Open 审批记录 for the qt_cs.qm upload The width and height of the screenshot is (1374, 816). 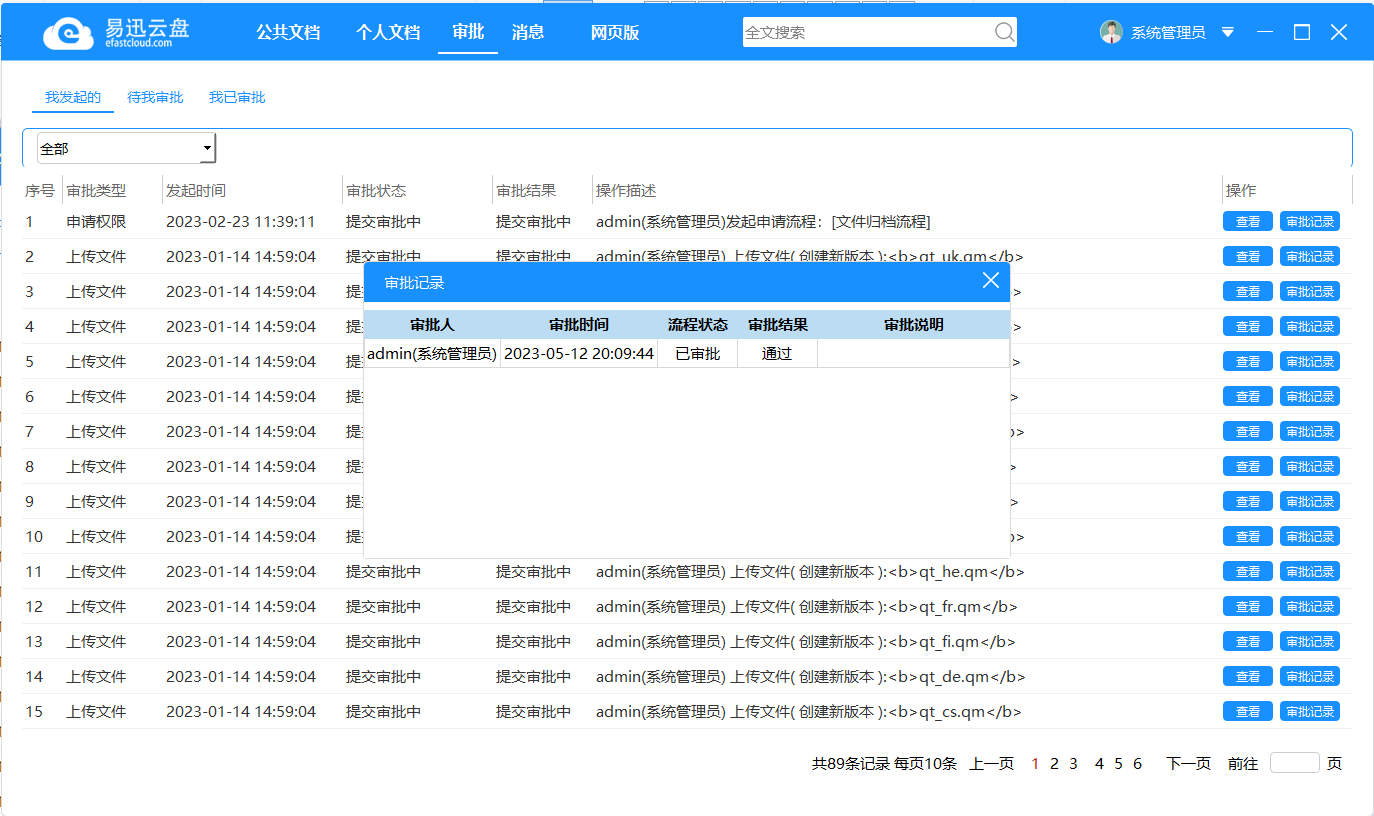click(1310, 711)
